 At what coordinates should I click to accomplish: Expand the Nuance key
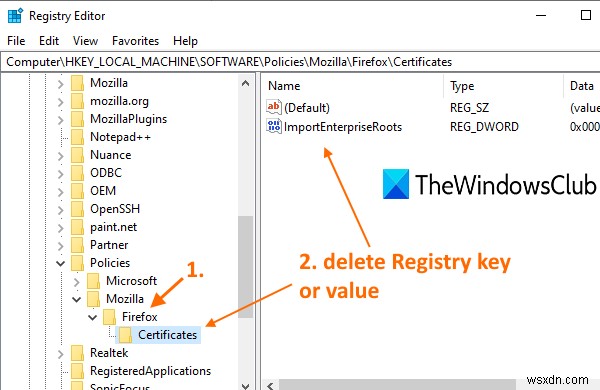[x=60, y=155]
